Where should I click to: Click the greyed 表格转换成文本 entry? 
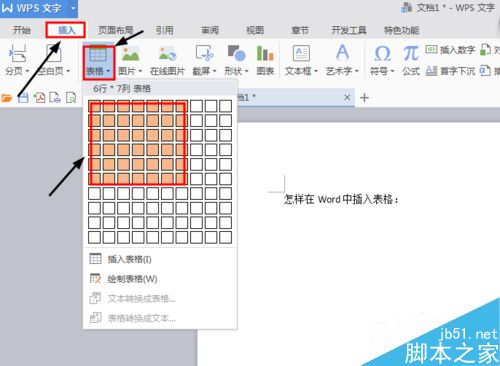160,318
